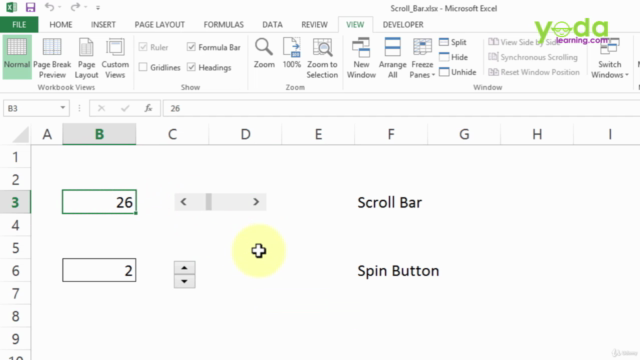Open the Customize Quick Access Toolbar dropdown
This screenshot has width=640, height=360.
click(x=98, y=7)
